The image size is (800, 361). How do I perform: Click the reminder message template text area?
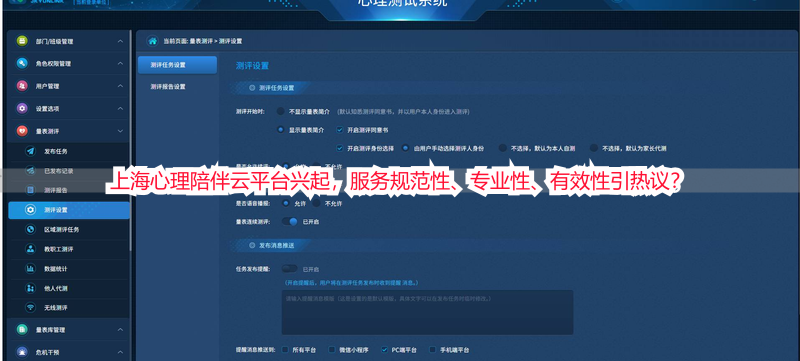tap(427, 312)
